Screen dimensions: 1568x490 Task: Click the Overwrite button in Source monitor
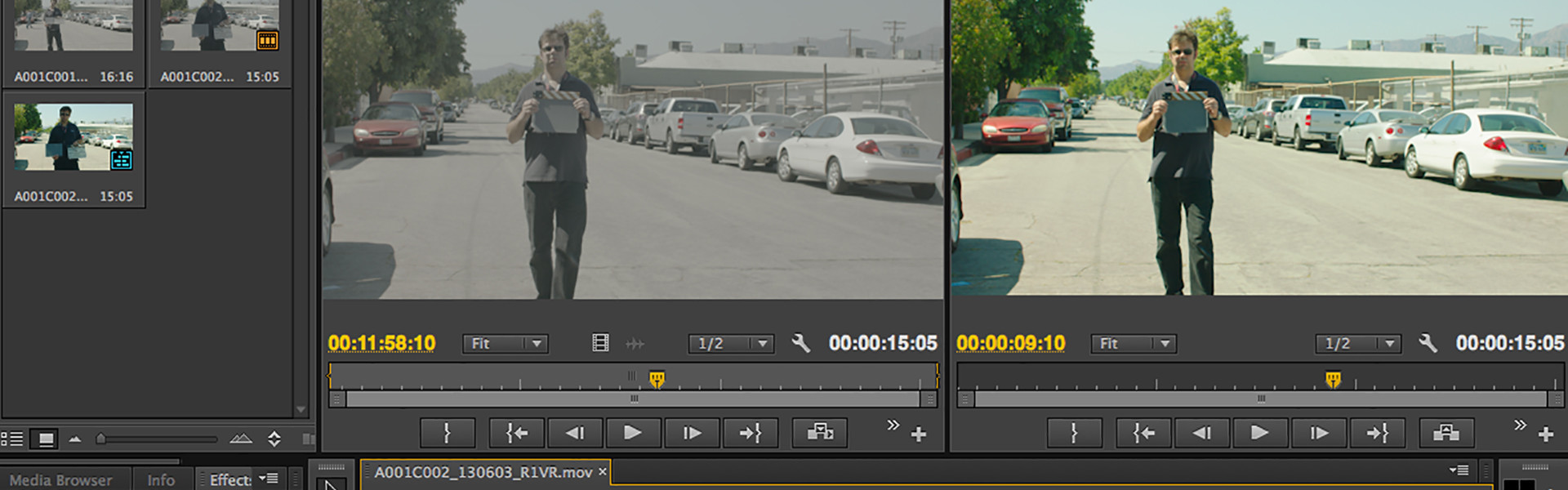(820, 433)
